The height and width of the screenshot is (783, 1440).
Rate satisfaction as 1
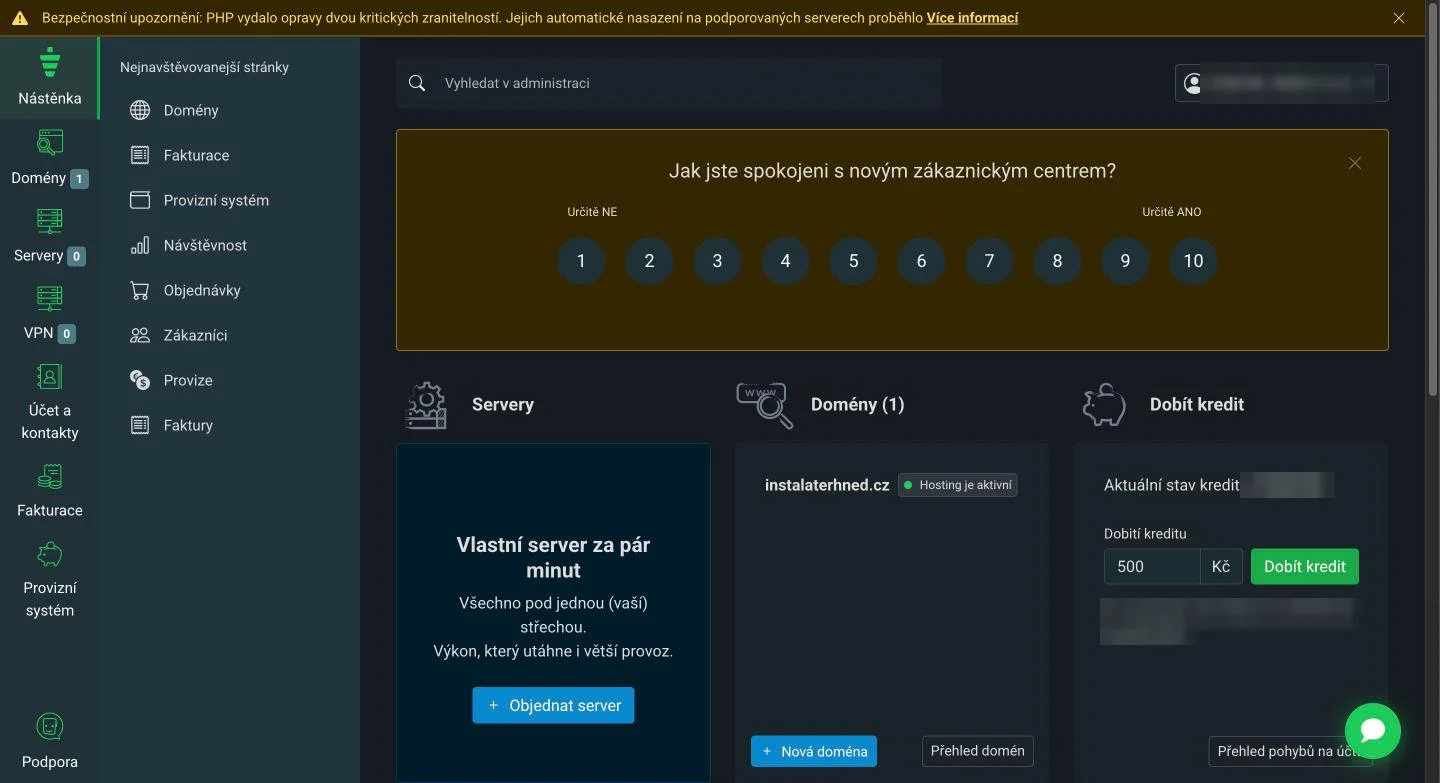[581, 261]
